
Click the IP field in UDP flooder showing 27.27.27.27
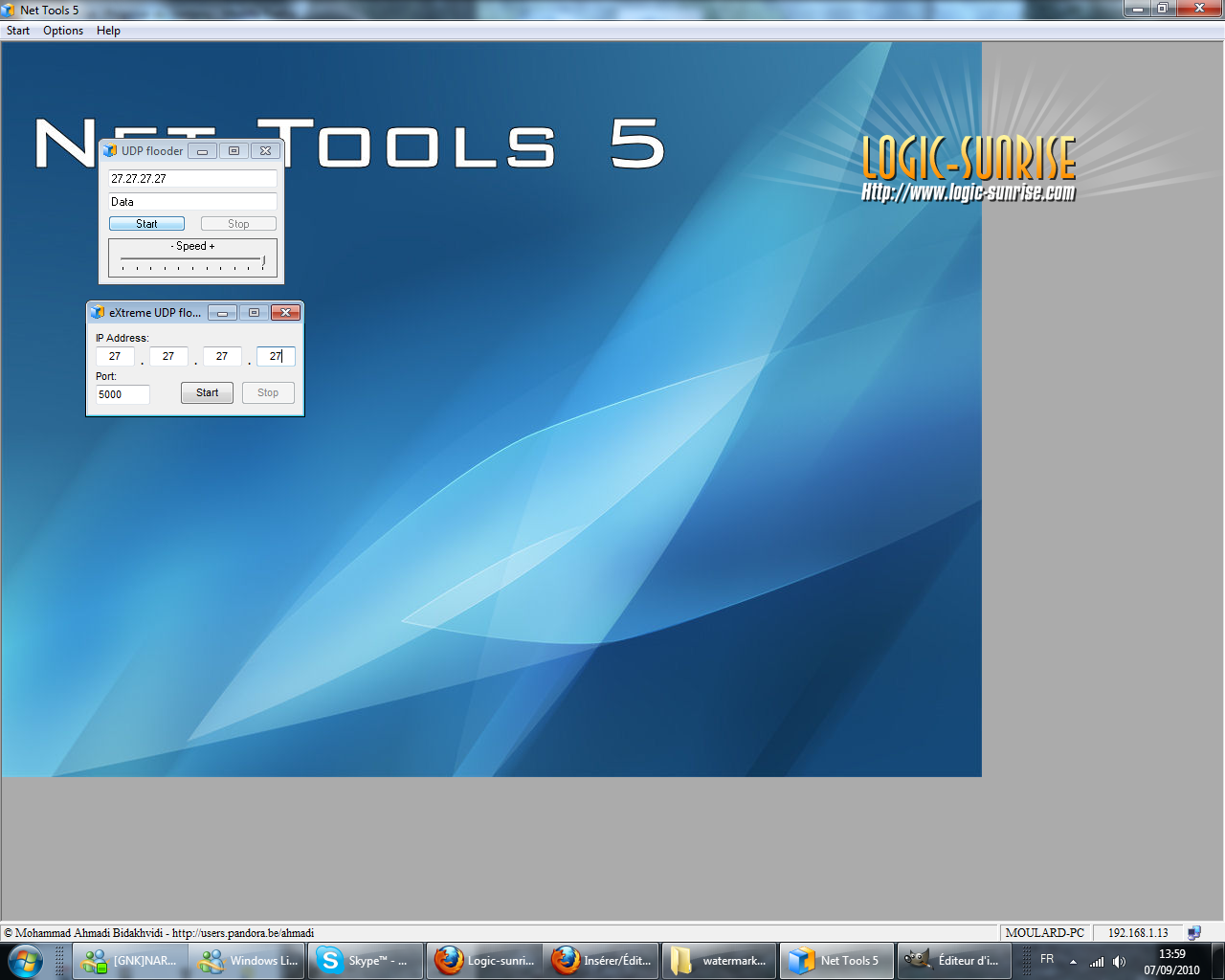click(192, 179)
